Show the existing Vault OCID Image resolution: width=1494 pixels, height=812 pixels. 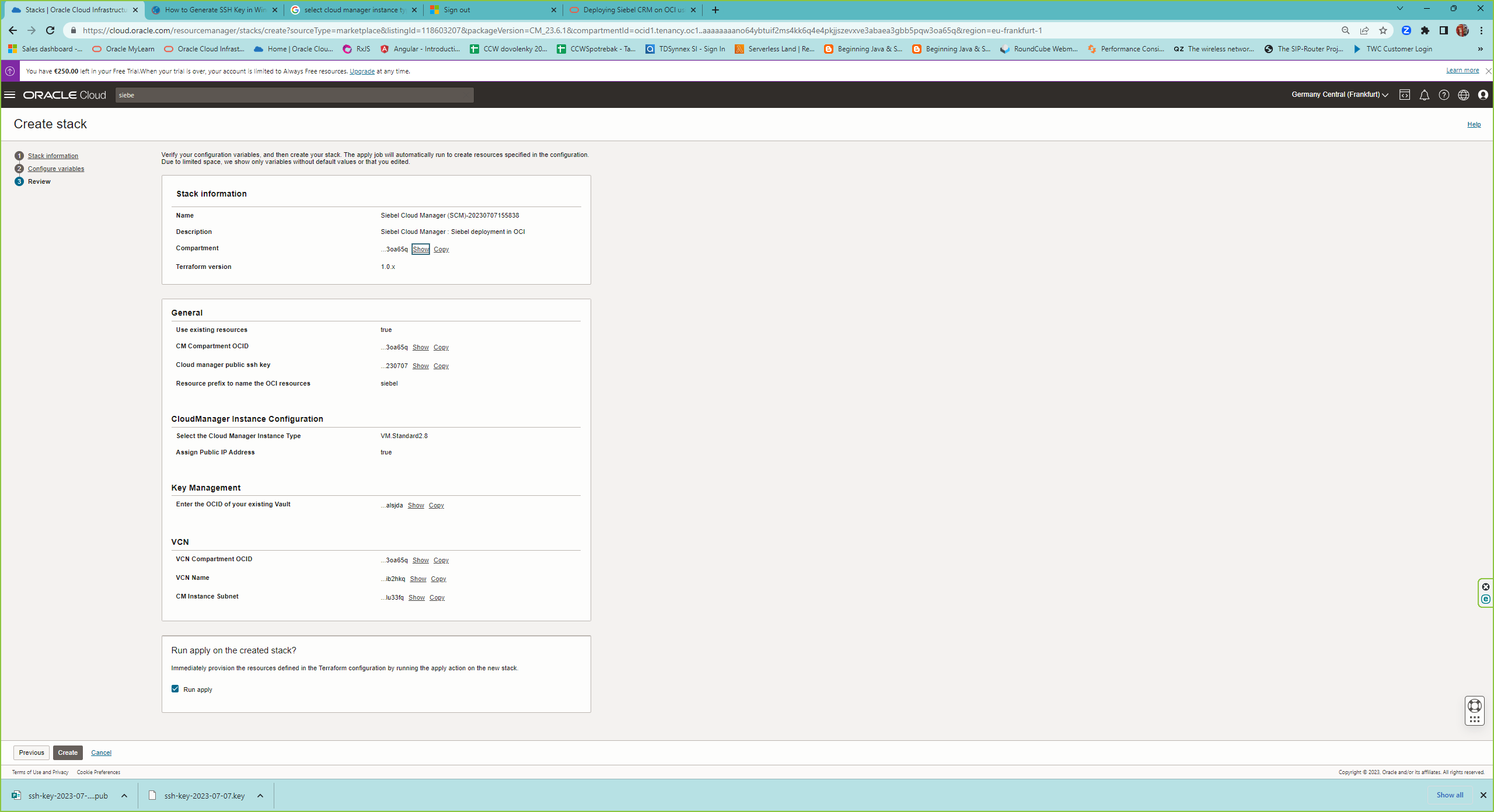pos(416,505)
